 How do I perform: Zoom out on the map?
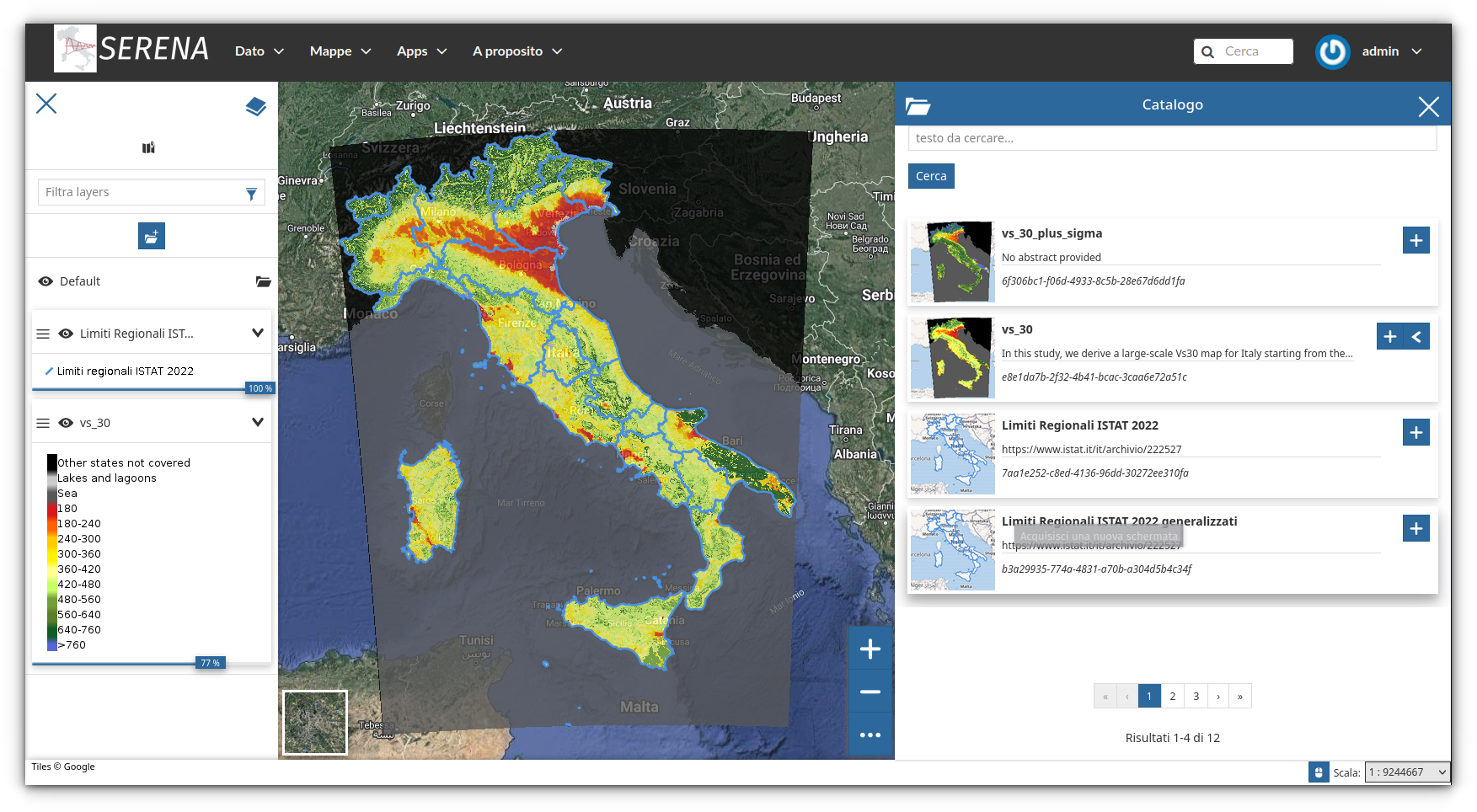[870, 692]
